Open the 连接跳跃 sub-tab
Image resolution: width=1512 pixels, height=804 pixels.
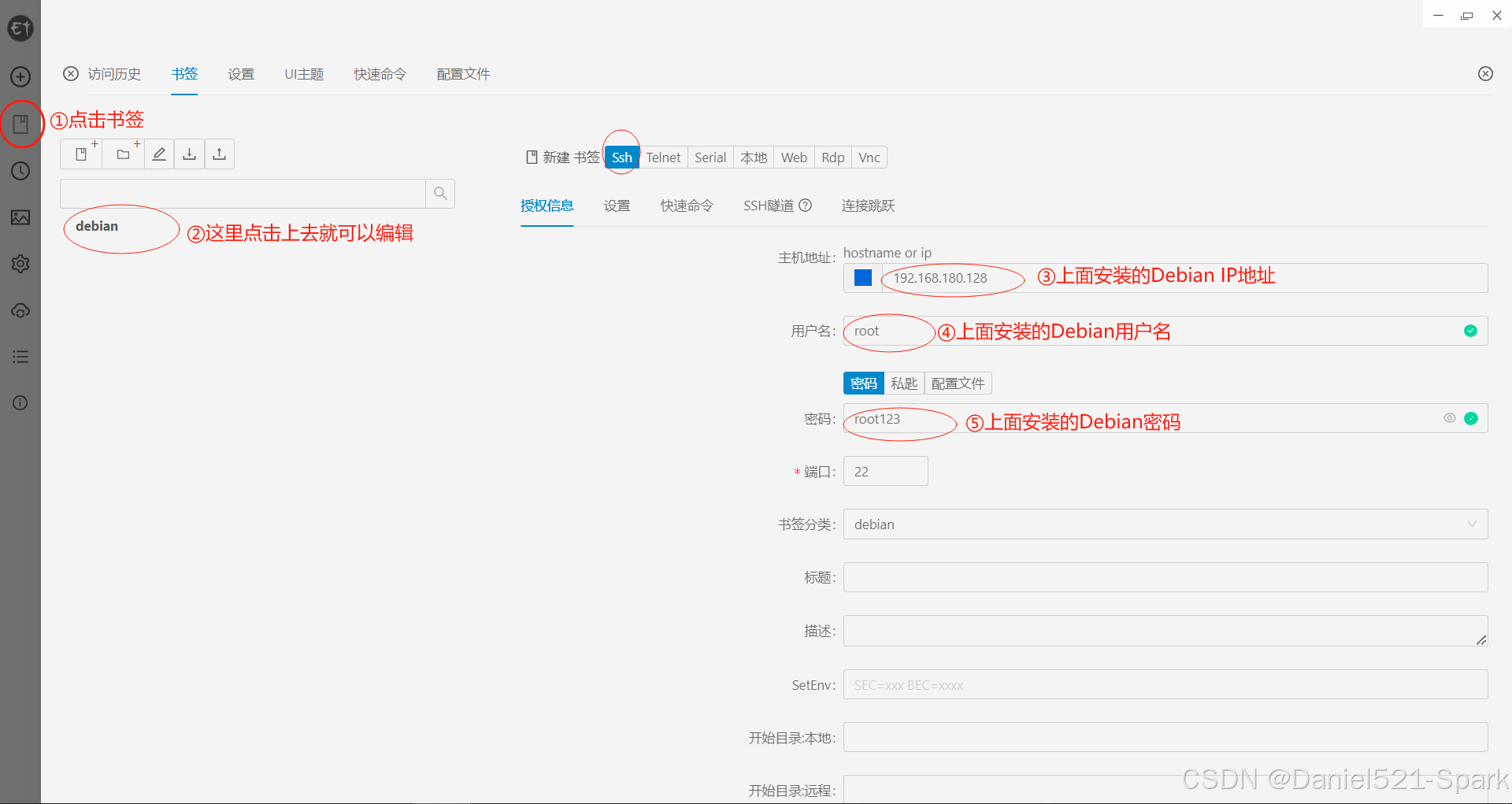[868, 206]
